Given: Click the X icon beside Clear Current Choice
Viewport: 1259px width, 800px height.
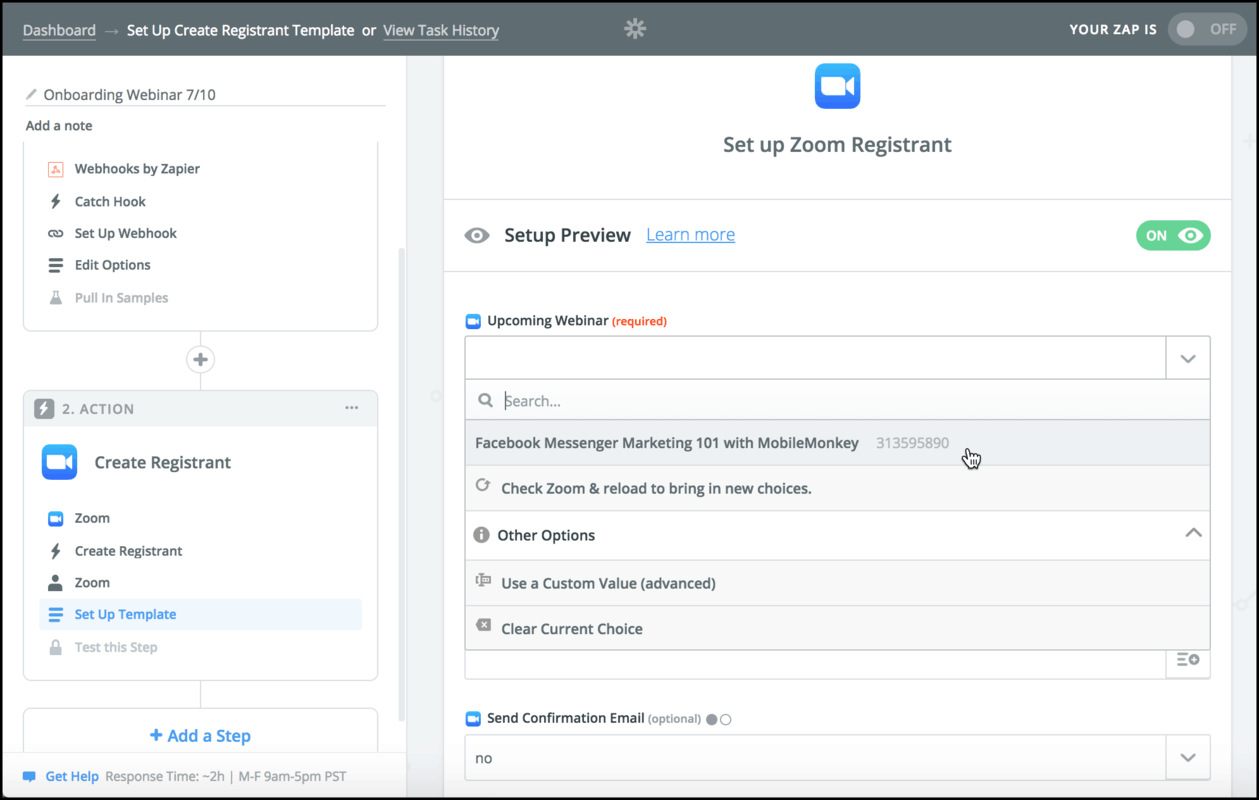Looking at the screenshot, I should click(x=483, y=626).
